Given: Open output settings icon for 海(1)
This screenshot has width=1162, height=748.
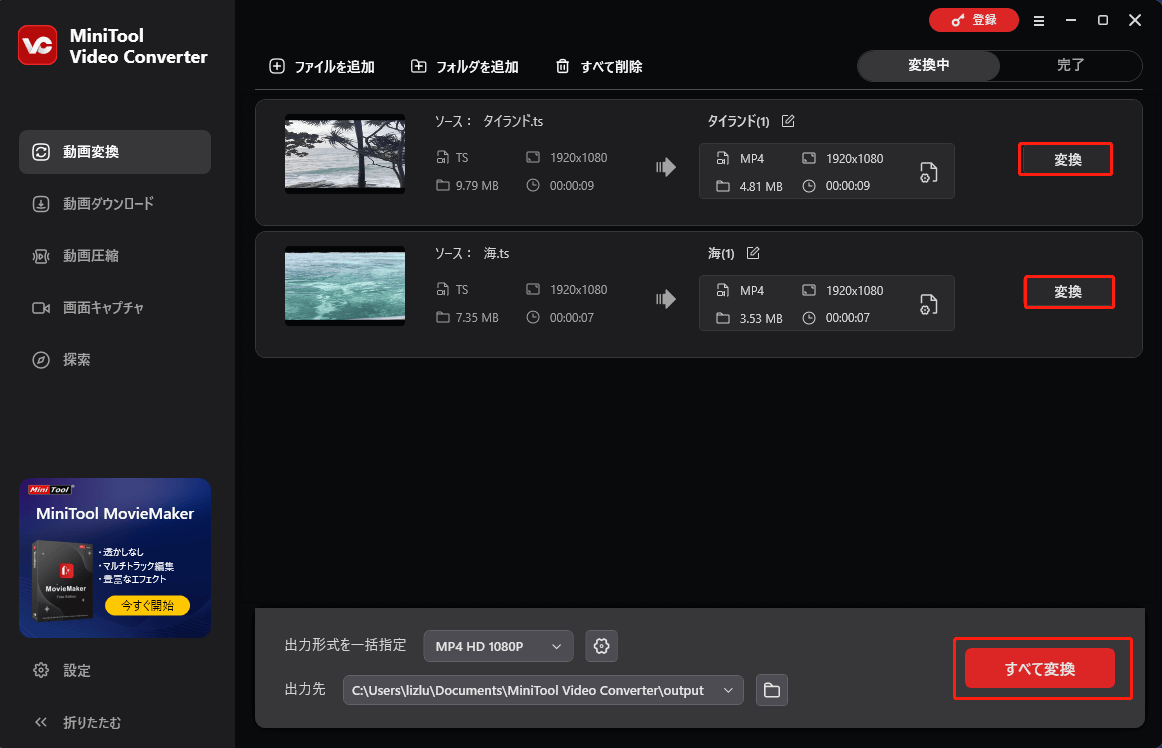Looking at the screenshot, I should click(x=929, y=304).
